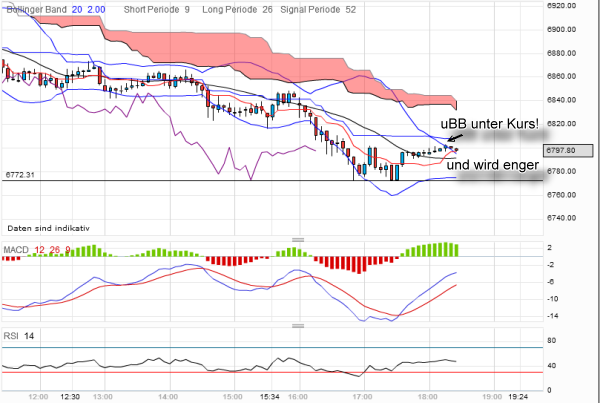600x403 pixels.
Task: Click the MACD indicator label
Action: [16, 250]
